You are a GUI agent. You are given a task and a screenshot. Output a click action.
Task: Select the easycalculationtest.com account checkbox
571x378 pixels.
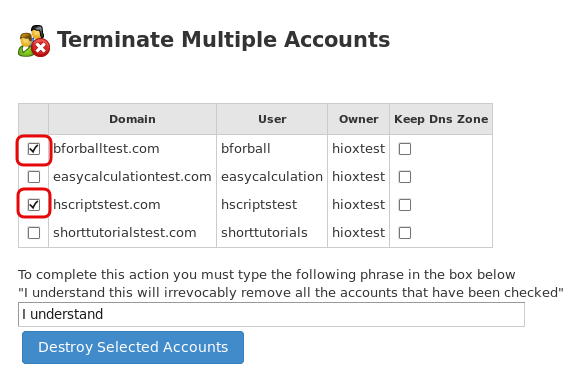34,177
